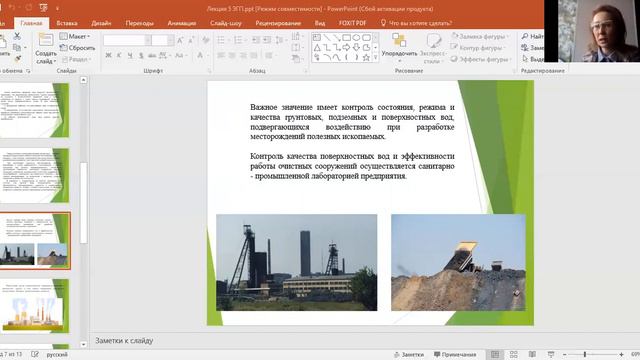Viewport: 640px width, 360px height.
Task: Click the Экспресс-стили quick styles icon
Action: (433, 40)
